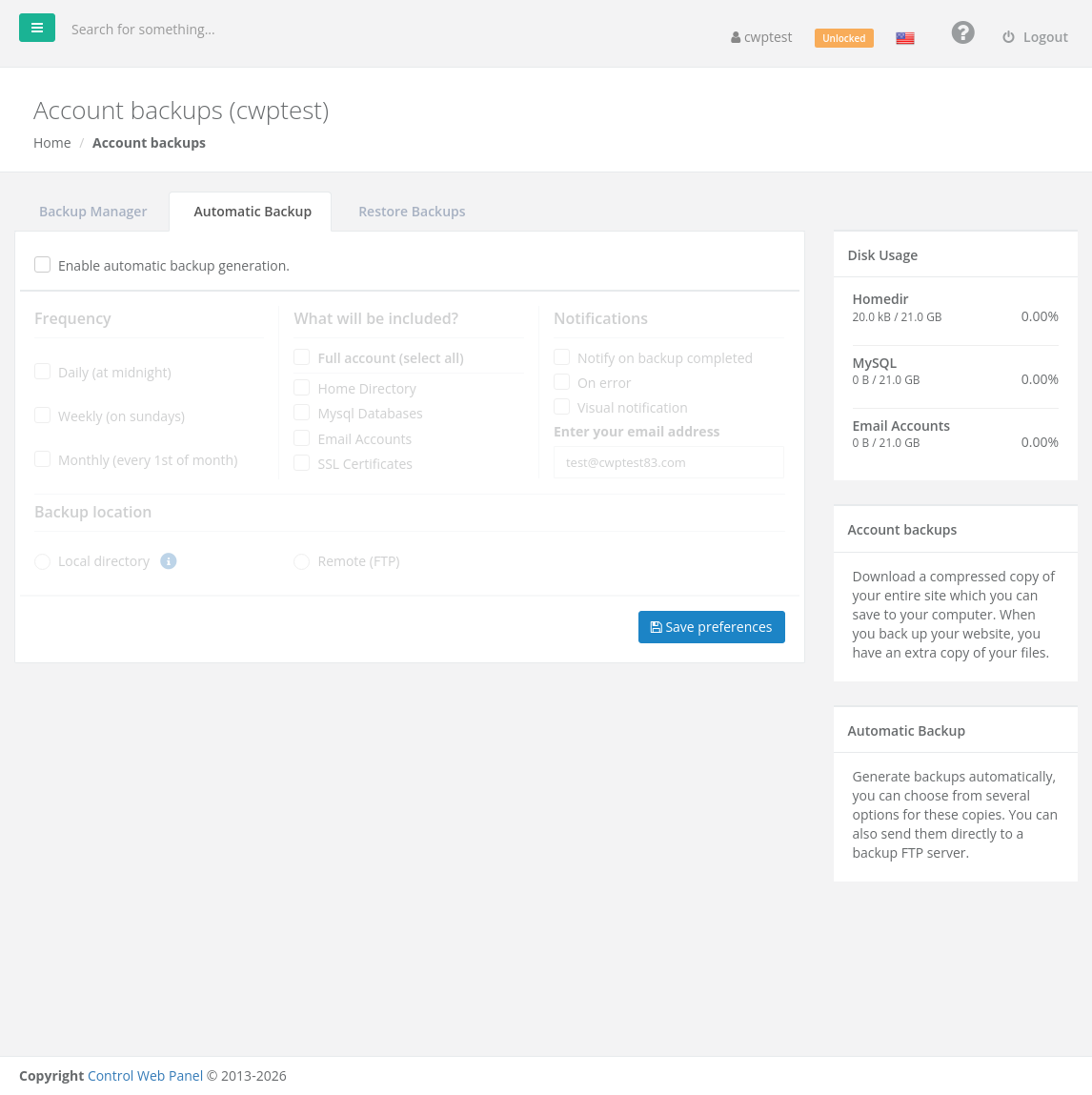Click the email address input field

coord(669,462)
